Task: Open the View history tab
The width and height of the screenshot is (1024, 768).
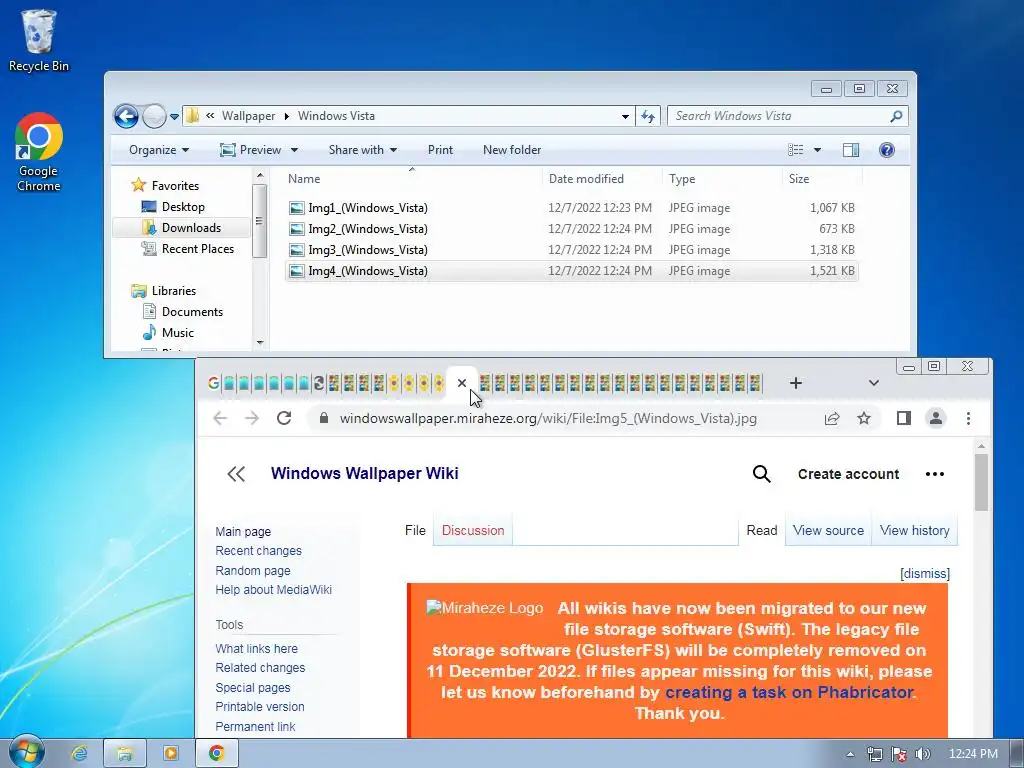Action: [914, 530]
